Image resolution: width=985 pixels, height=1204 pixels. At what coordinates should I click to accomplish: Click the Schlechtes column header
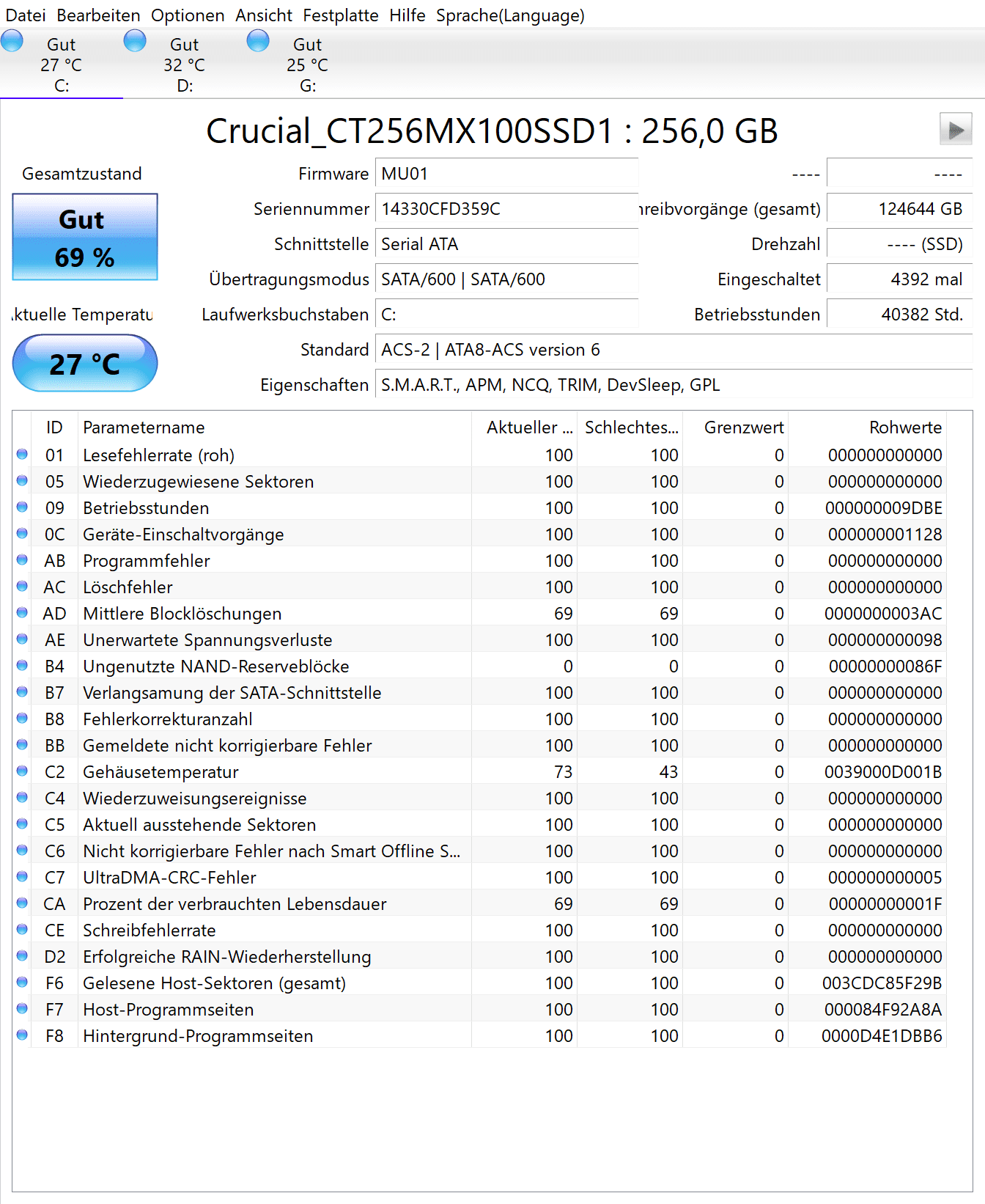(630, 427)
